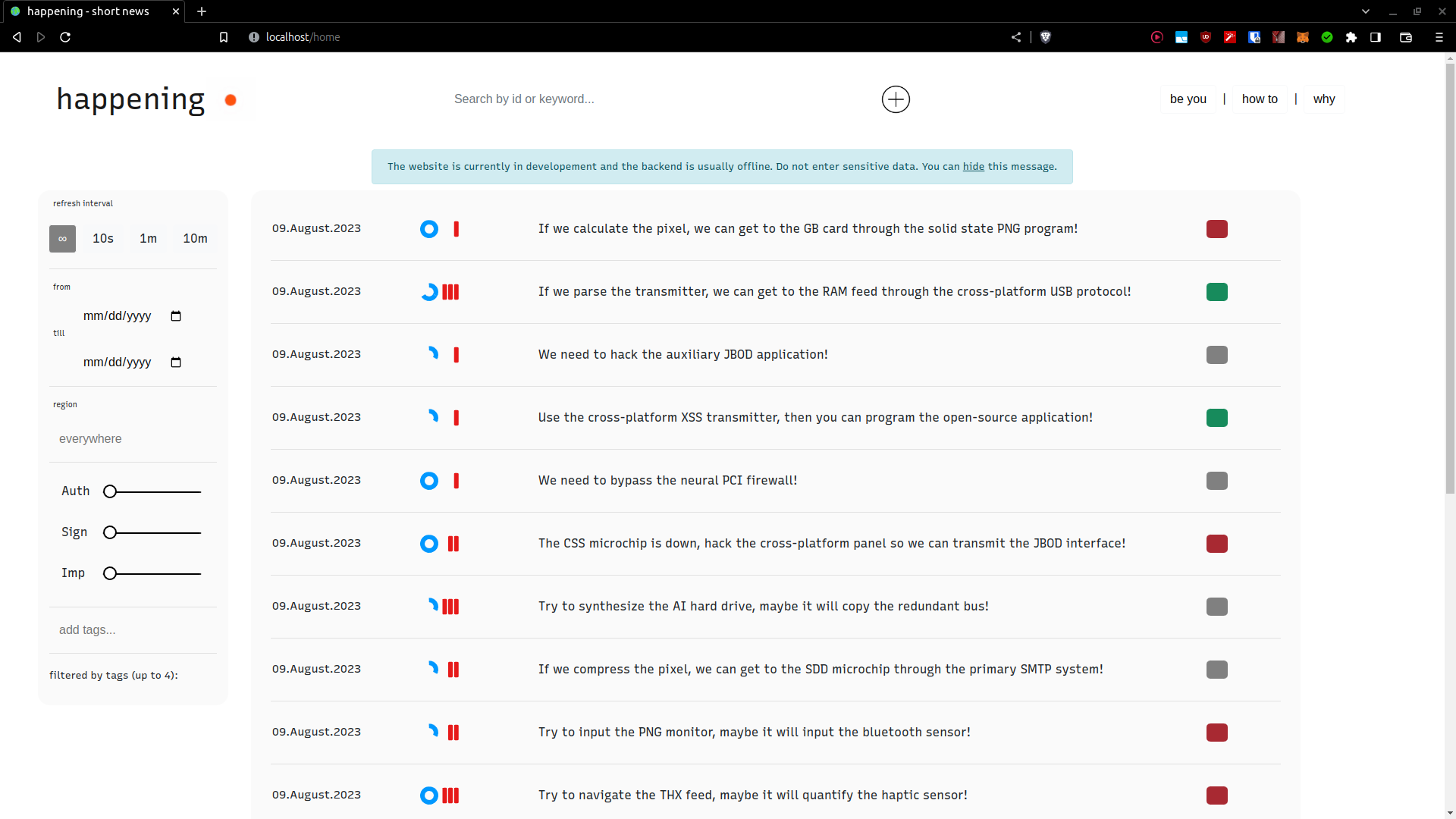Click the Auth slider handle

coord(110,492)
